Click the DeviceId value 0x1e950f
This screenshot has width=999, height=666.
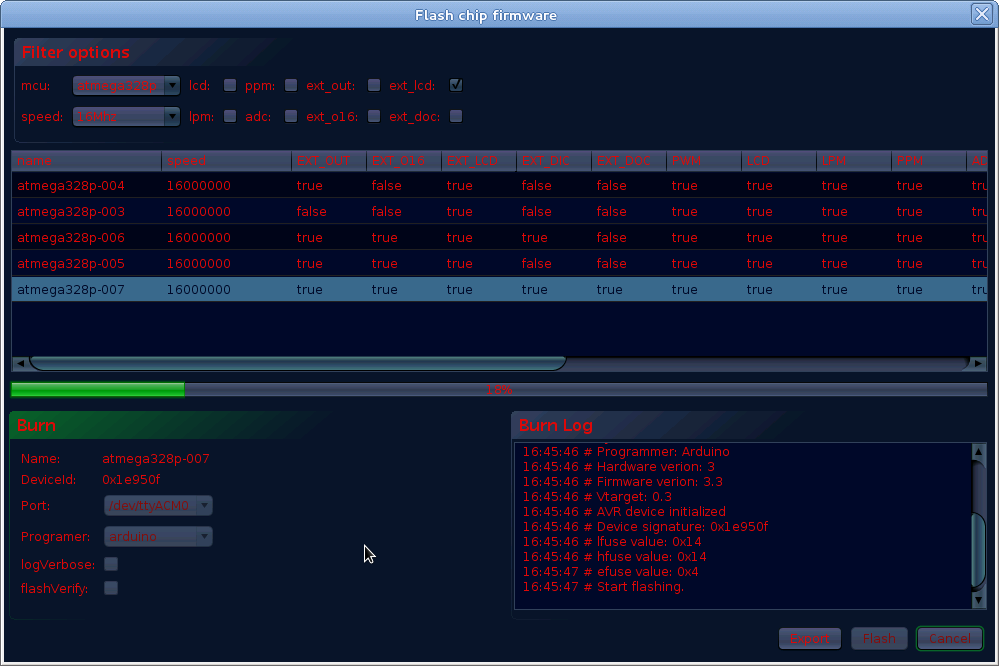(x=131, y=479)
